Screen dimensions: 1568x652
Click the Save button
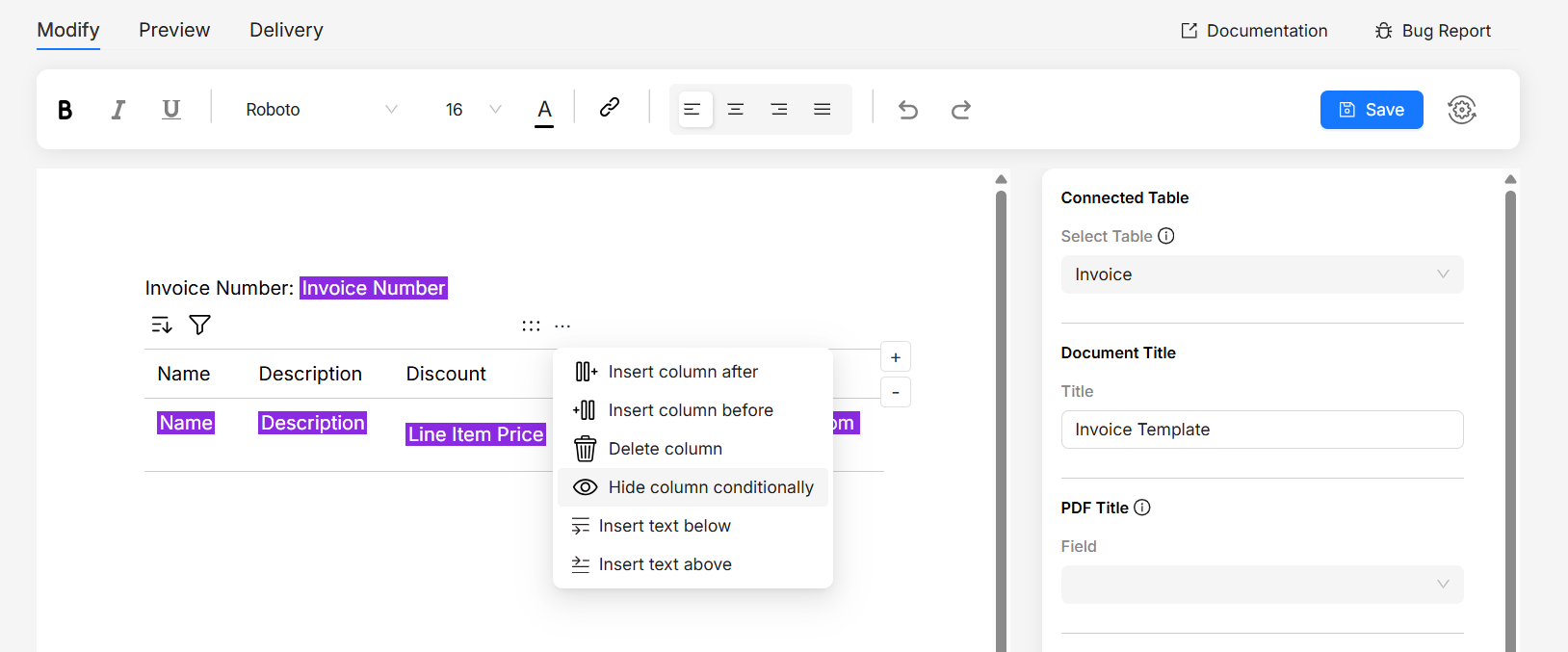point(1372,110)
